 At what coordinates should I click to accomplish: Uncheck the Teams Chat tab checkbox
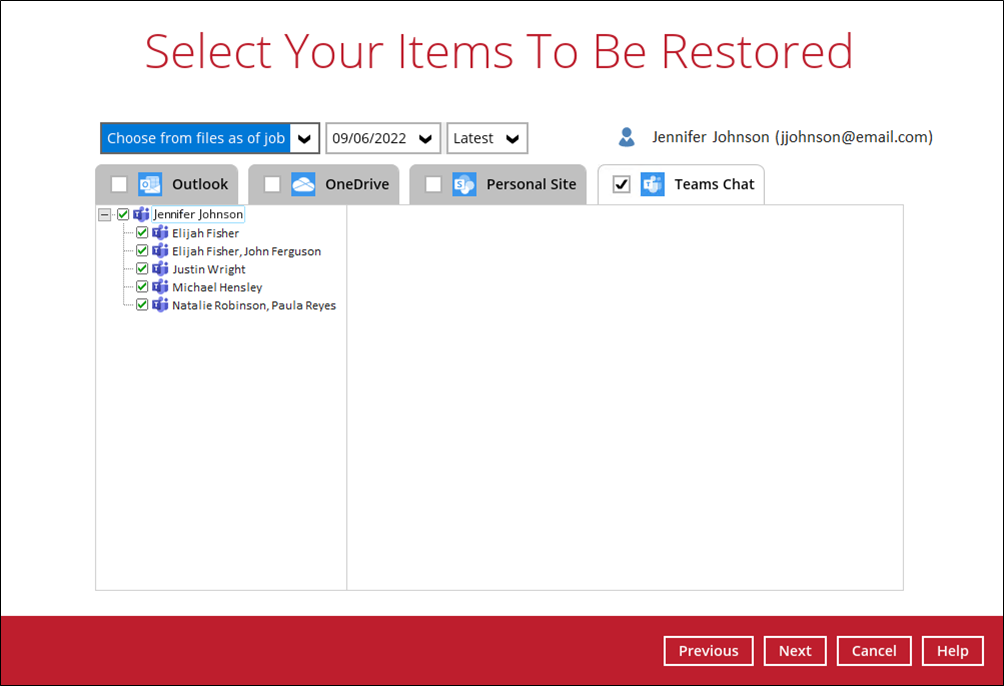click(621, 184)
